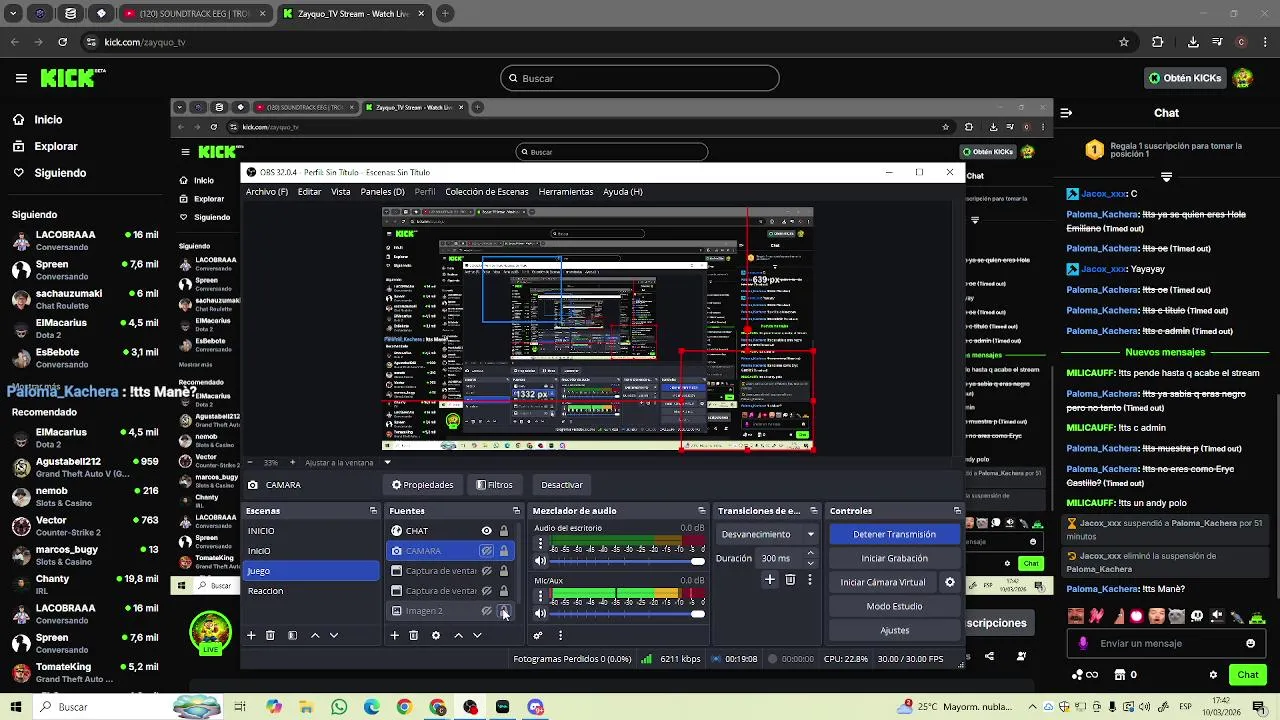
Task: Open the browser tab search dropdown
Action: pyautogui.click(x=14, y=14)
